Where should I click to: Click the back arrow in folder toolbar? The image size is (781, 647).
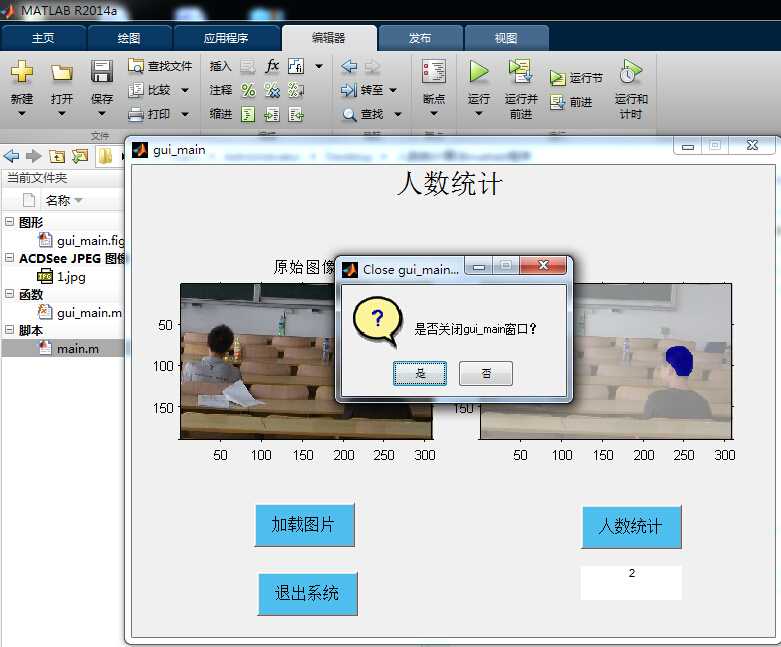click(11, 156)
